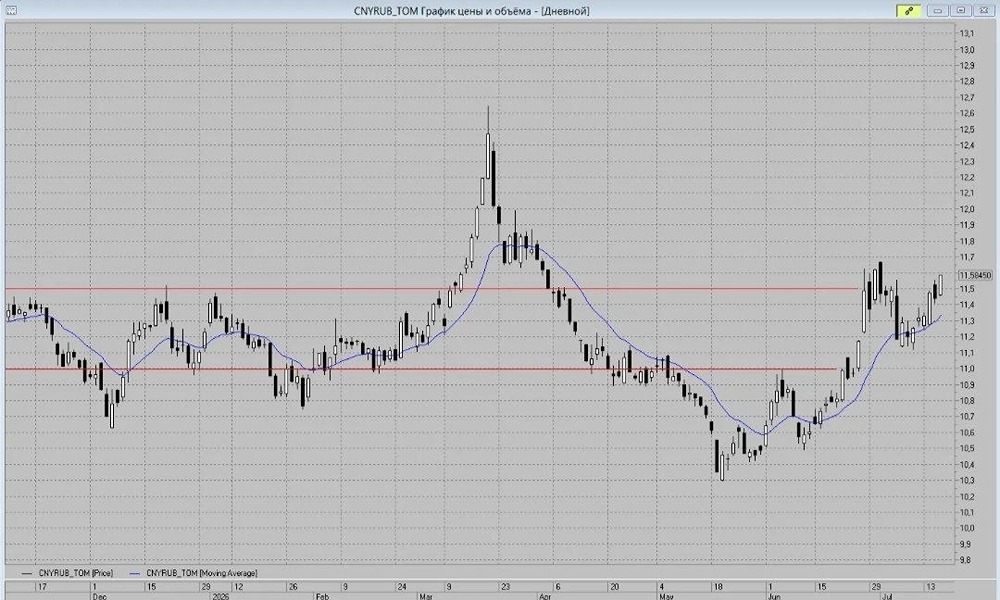Maximize the CNYRUB_TOM chart window

960,10
